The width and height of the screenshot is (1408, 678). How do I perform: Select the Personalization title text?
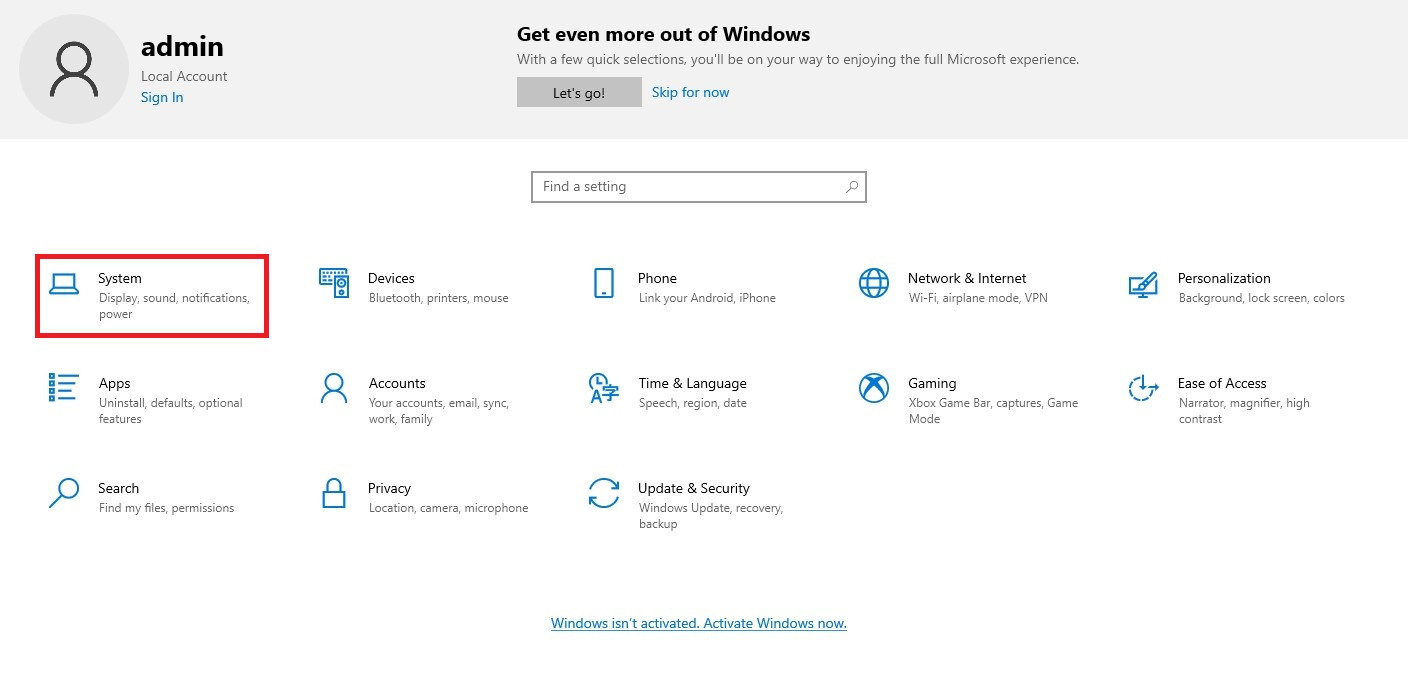click(1224, 278)
